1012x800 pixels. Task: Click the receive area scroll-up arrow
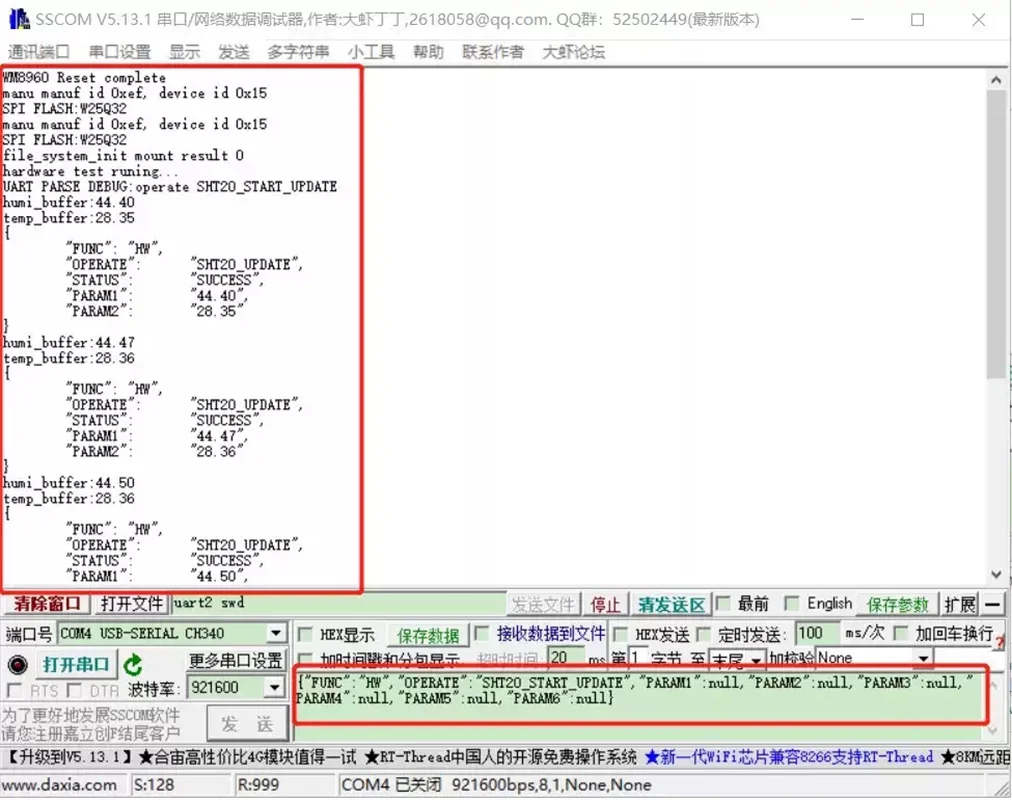coord(996,80)
